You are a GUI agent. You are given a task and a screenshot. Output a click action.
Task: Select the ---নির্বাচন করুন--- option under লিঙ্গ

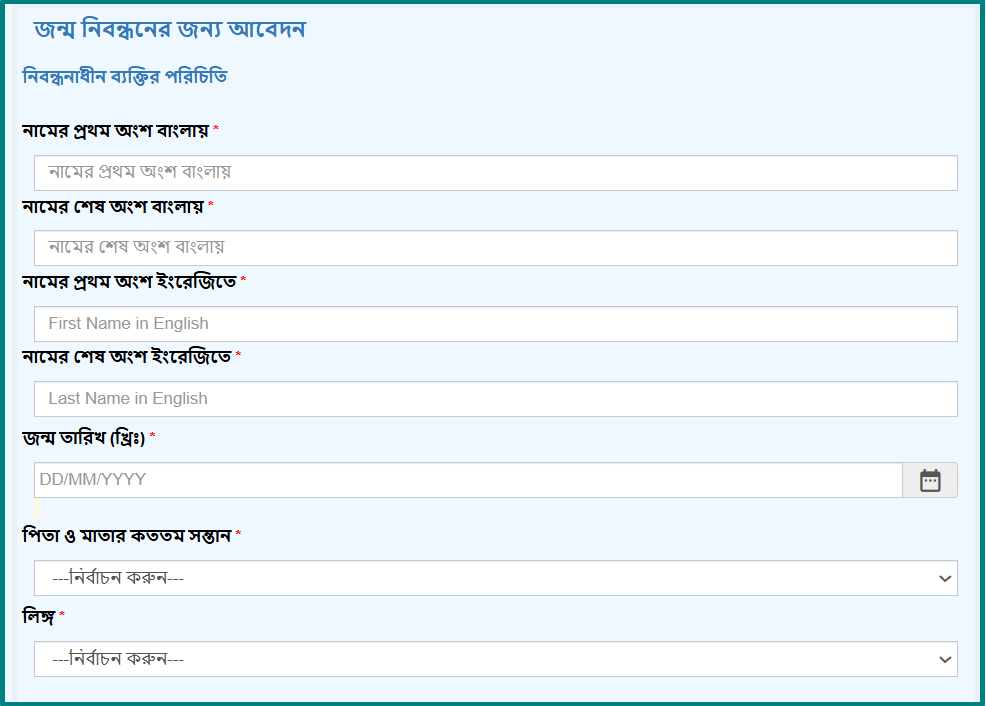click(495, 658)
